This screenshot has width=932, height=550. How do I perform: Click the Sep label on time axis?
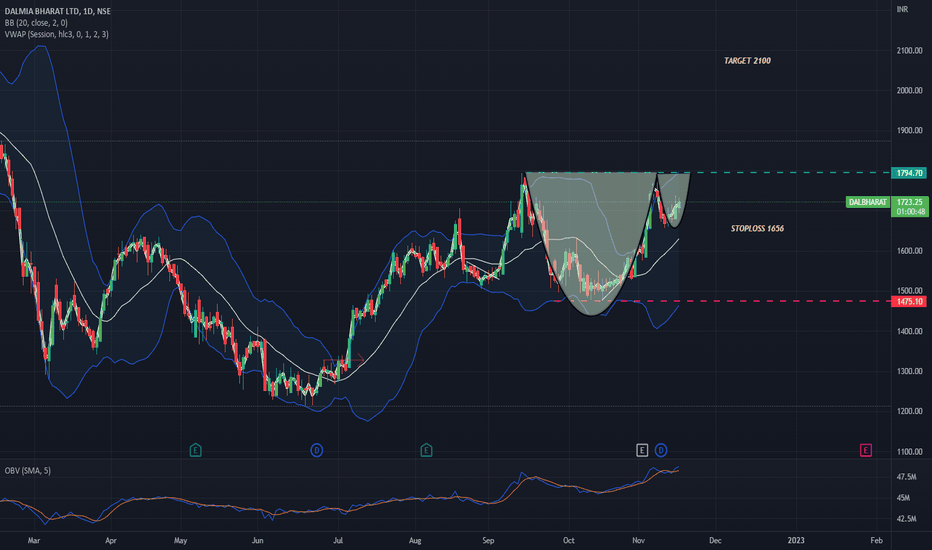click(488, 540)
